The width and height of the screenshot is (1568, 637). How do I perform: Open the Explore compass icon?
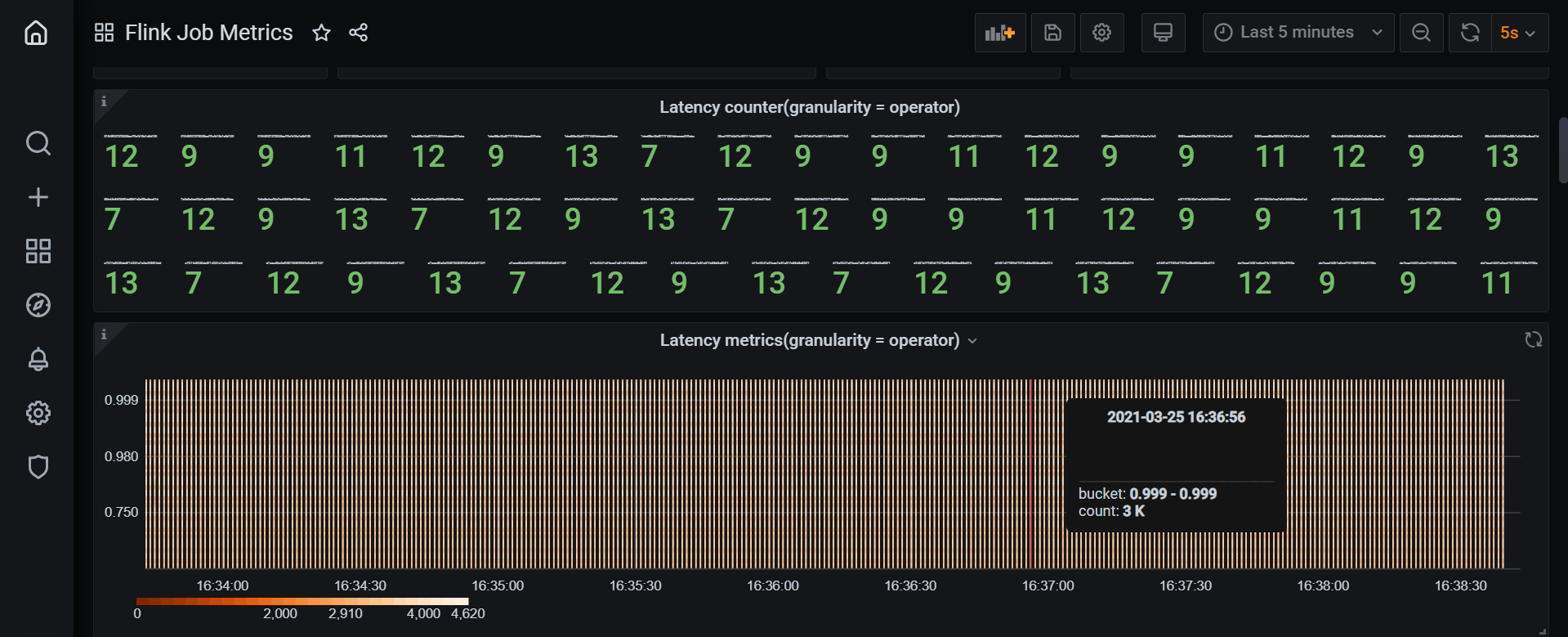[x=38, y=305]
